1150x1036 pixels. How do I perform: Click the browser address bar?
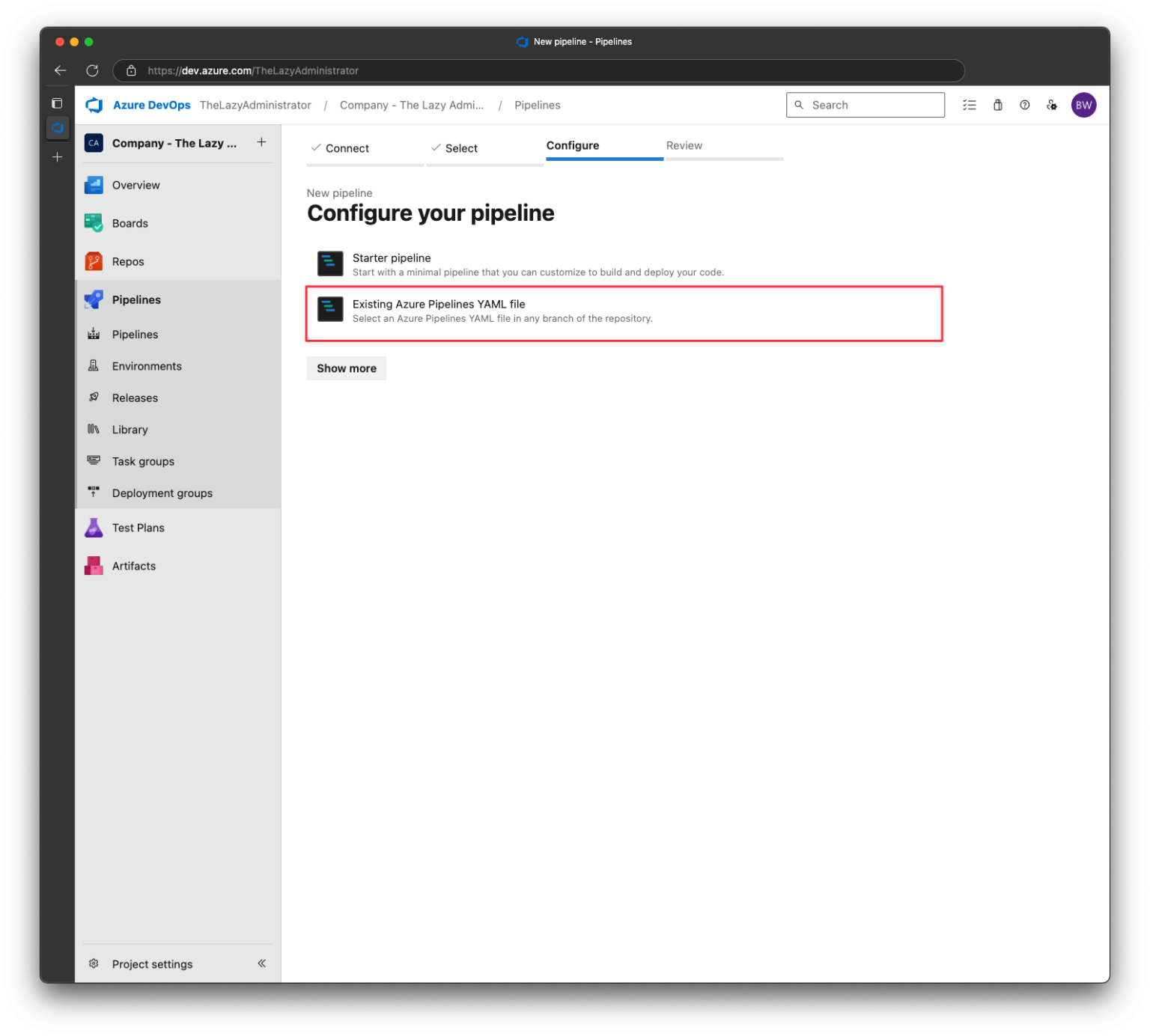[538, 71]
